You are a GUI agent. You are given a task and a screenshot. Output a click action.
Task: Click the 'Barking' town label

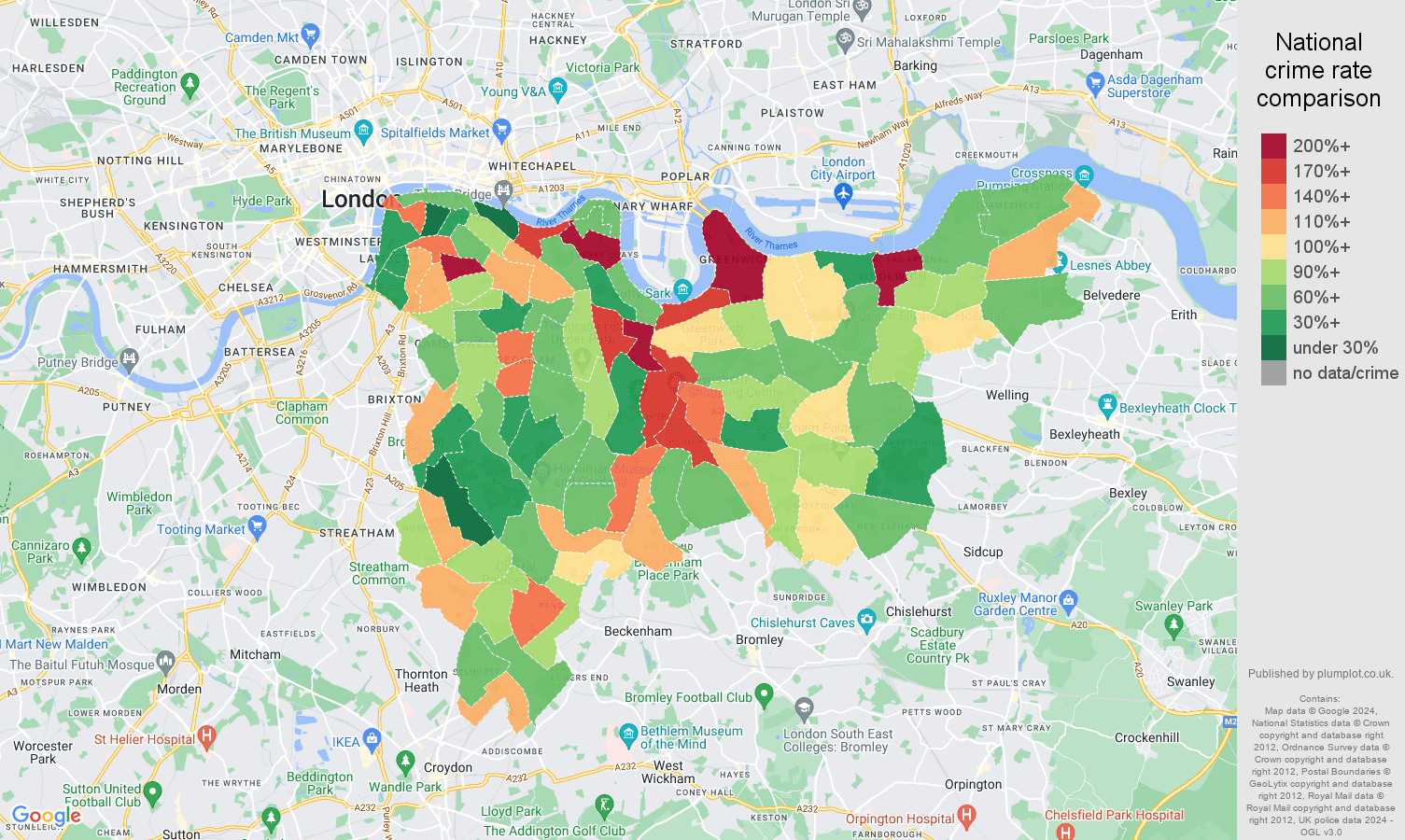click(915, 65)
